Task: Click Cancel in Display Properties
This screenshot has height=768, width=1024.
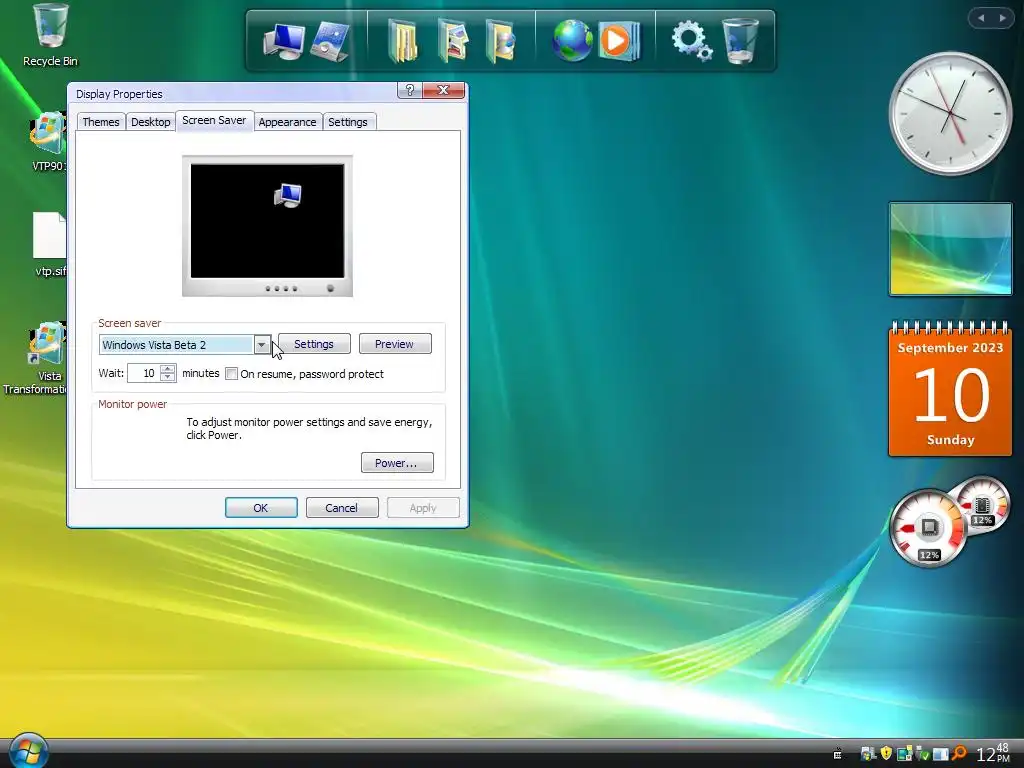Action: [342, 507]
